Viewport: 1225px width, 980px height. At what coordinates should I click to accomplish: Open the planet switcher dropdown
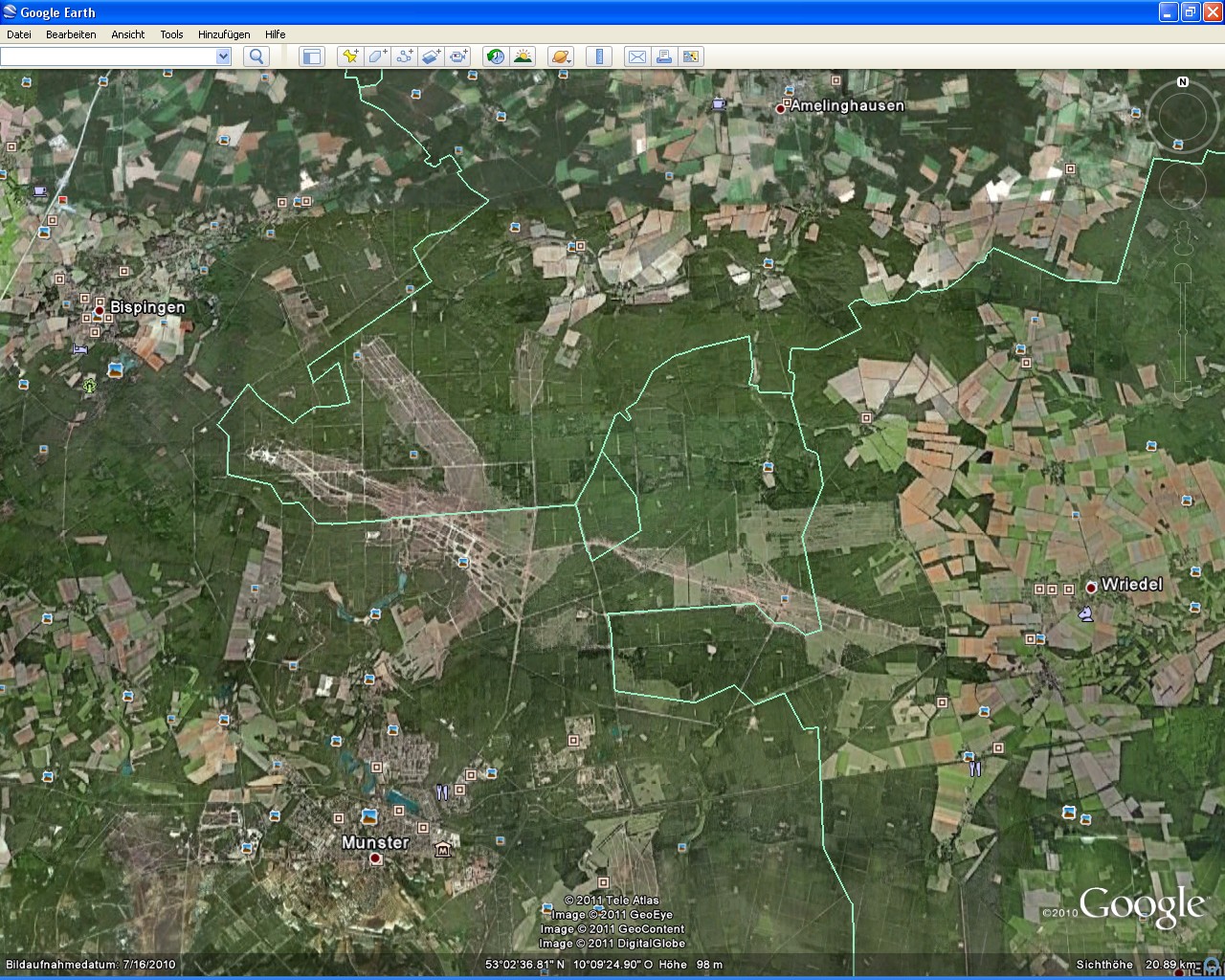pyautogui.click(x=561, y=56)
